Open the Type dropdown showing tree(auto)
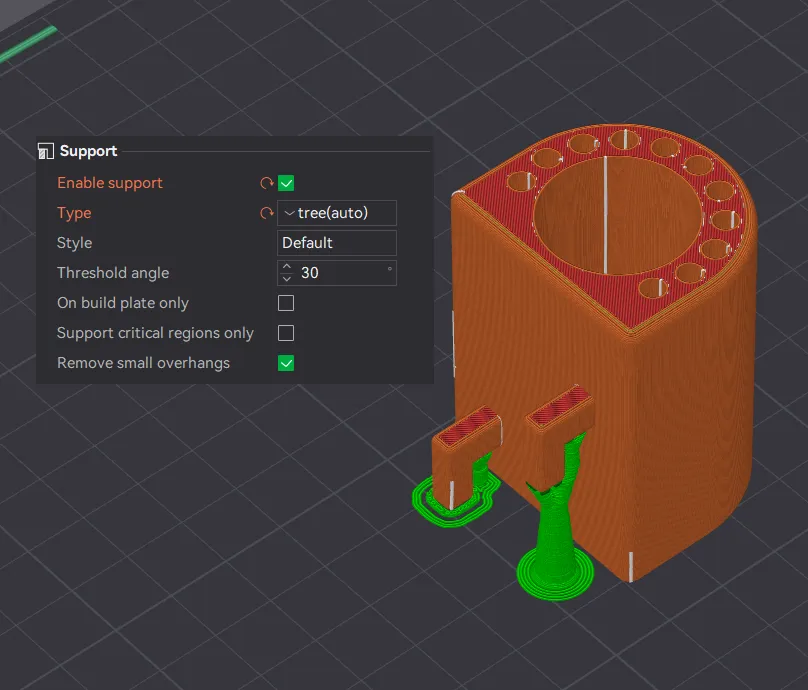The image size is (808, 690). coord(337,213)
